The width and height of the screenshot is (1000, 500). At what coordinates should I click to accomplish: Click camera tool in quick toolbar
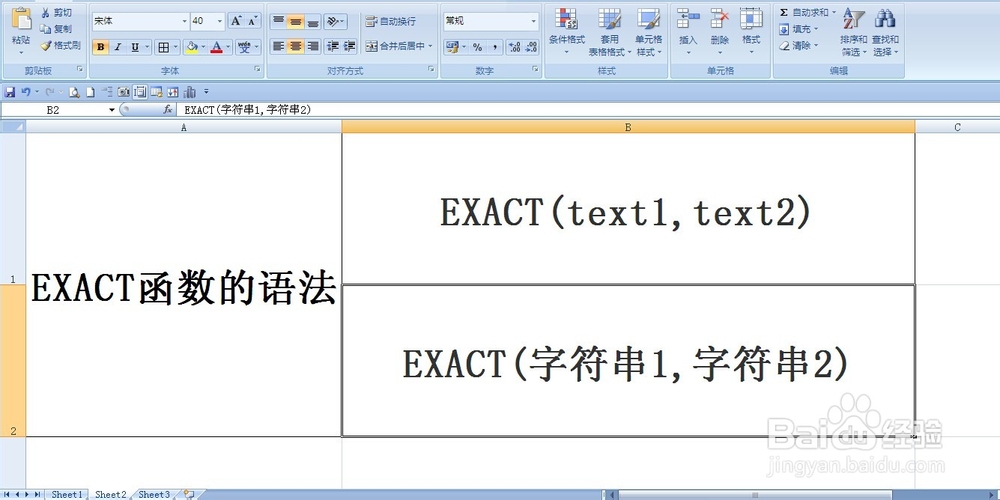(124, 92)
